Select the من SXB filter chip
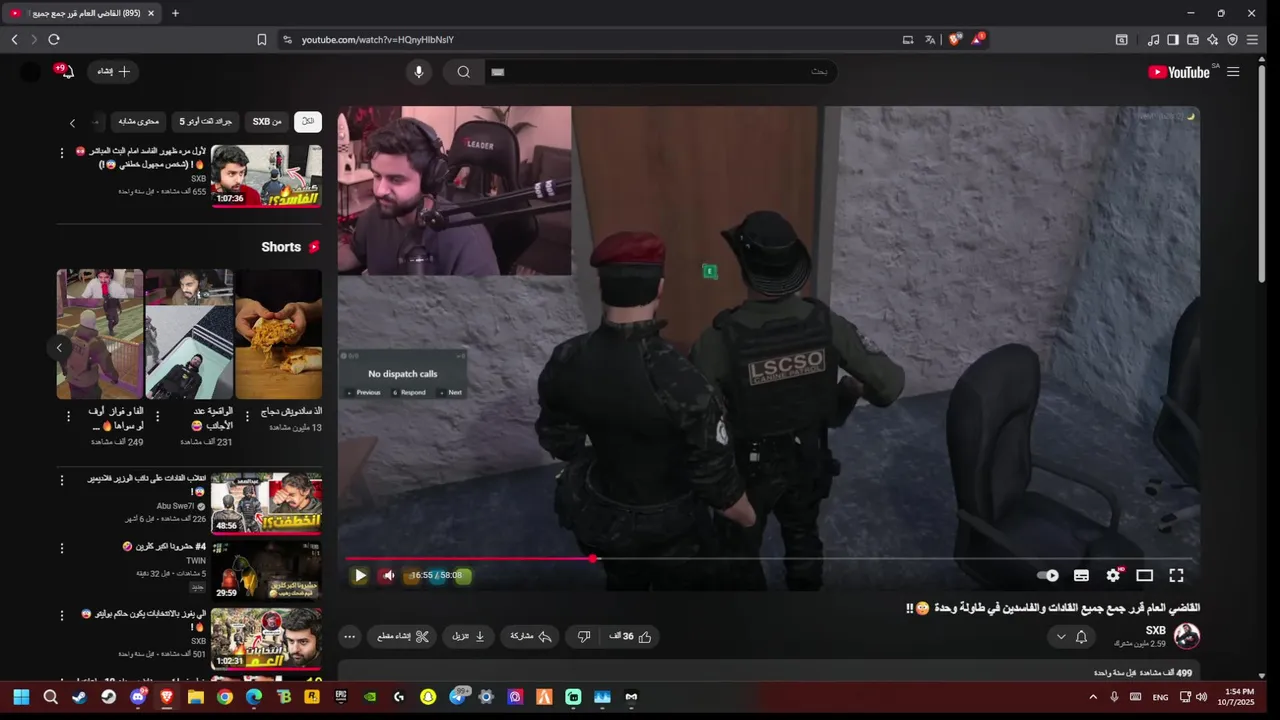The height and width of the screenshot is (720, 1280). click(267, 121)
